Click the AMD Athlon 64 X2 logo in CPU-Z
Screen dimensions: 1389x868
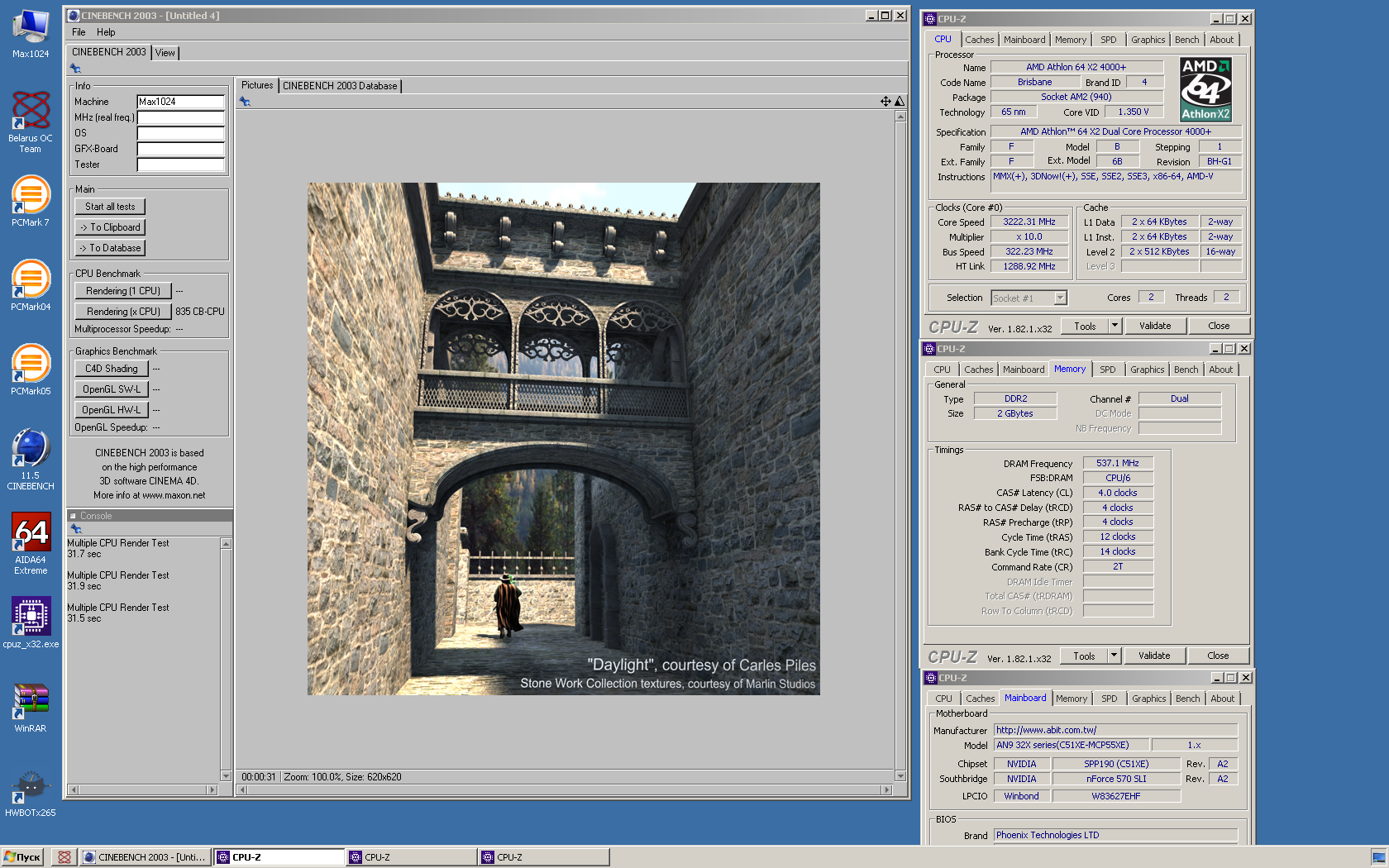[x=1205, y=89]
